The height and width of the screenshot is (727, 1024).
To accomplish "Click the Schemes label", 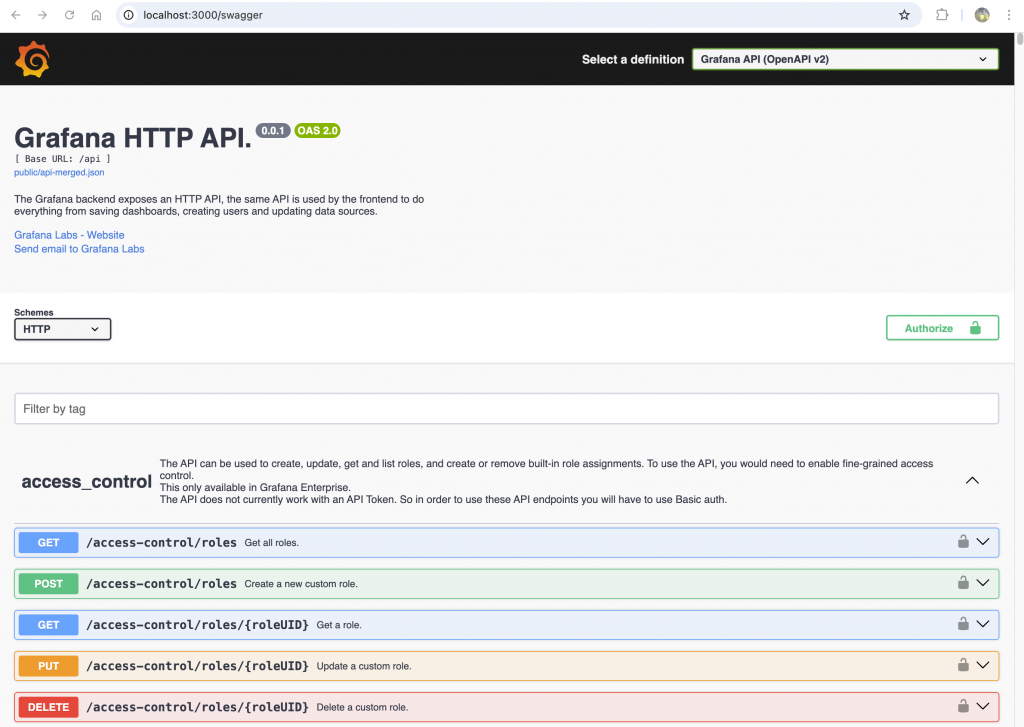I will coord(34,312).
